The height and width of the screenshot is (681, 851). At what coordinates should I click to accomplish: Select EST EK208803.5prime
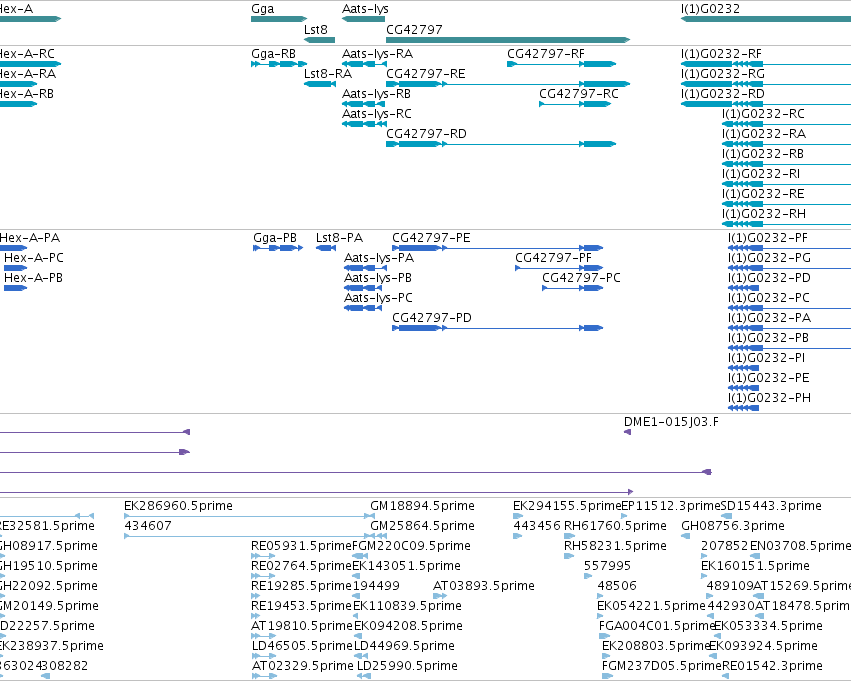click(x=607, y=656)
